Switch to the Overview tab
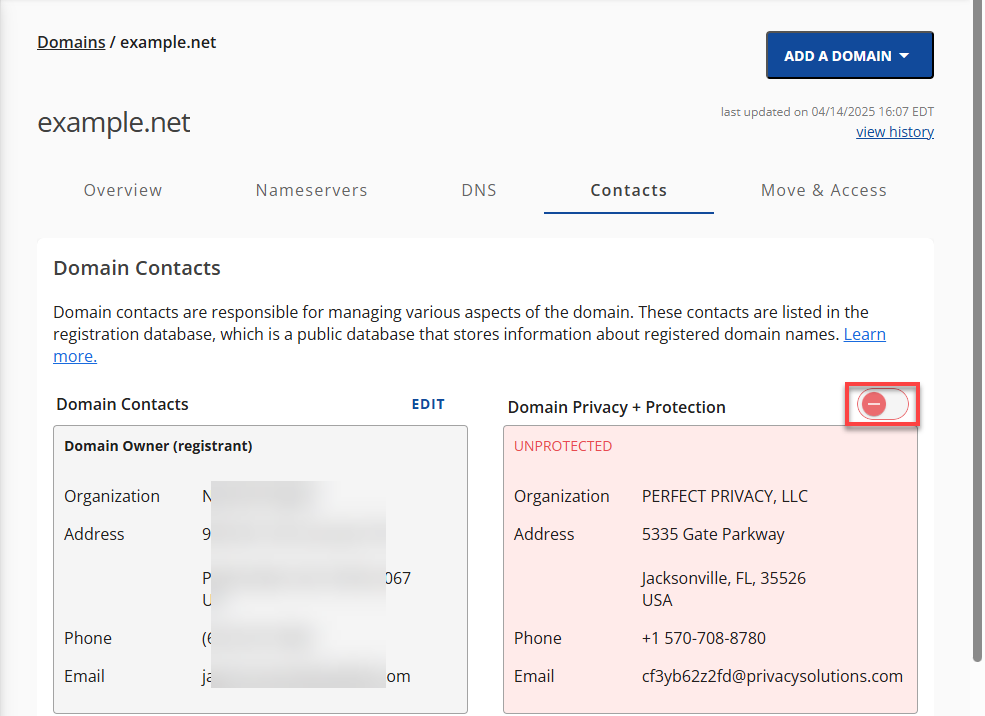 click(122, 190)
